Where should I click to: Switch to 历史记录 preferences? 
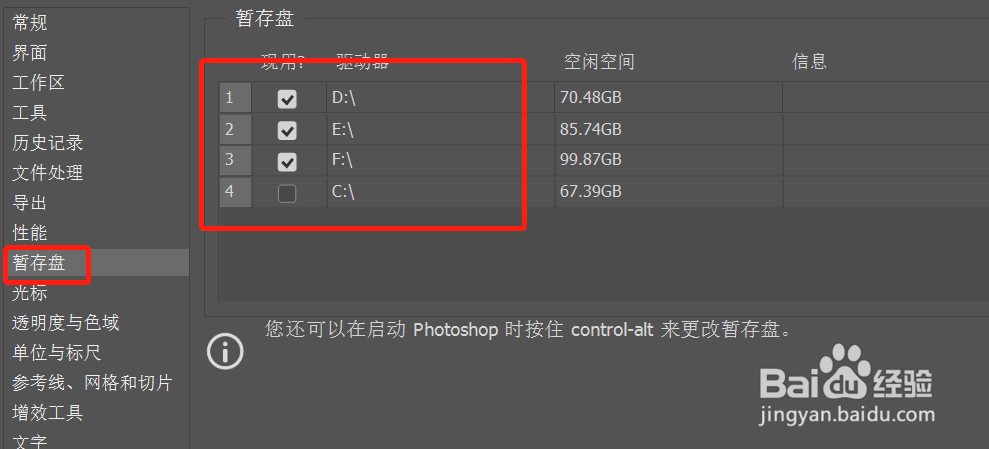tap(48, 143)
